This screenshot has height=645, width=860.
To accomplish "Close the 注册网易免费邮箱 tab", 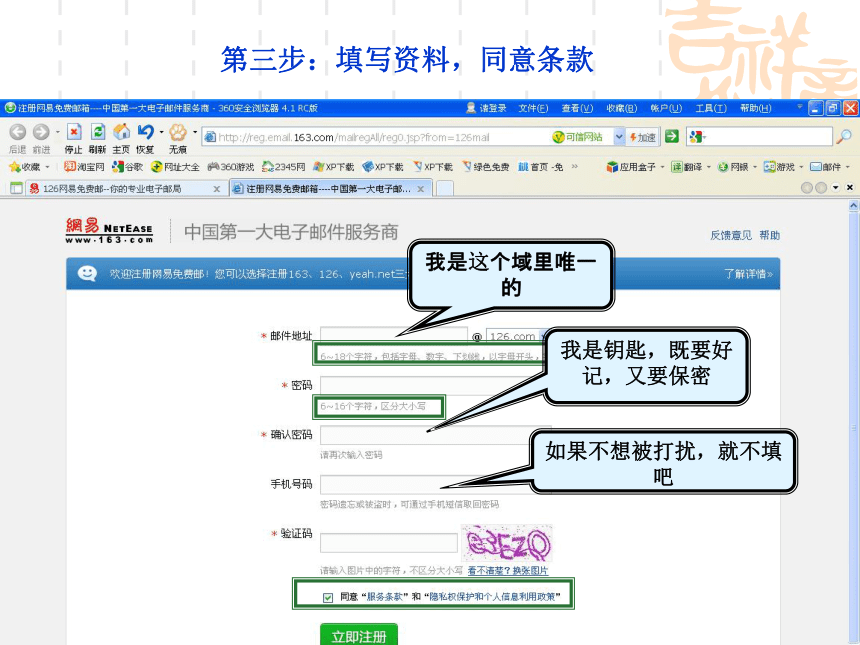I will [421, 189].
